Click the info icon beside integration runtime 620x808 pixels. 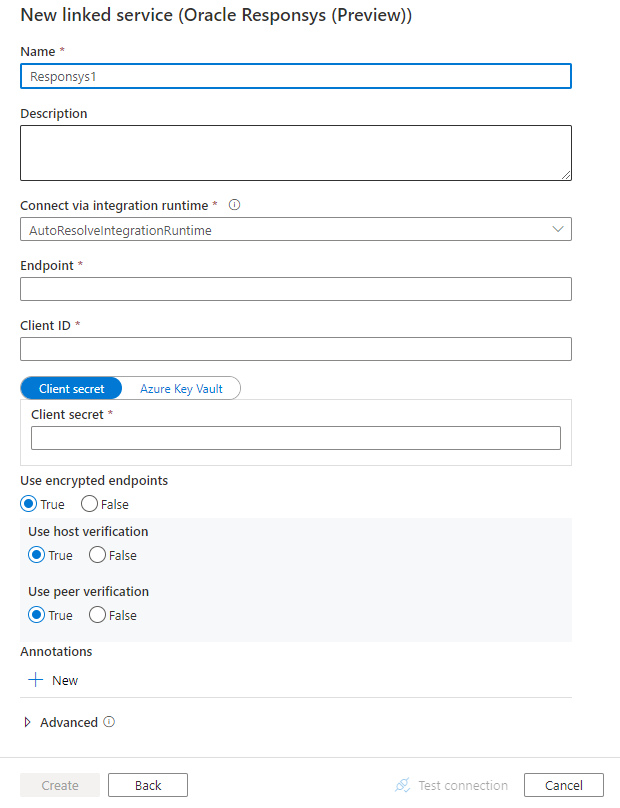pos(236,205)
